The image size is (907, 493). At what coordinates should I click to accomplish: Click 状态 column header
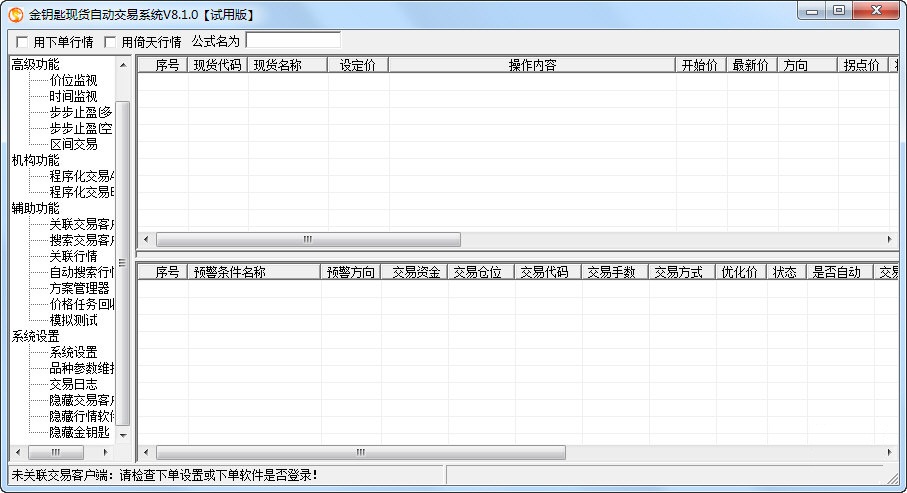(787, 272)
